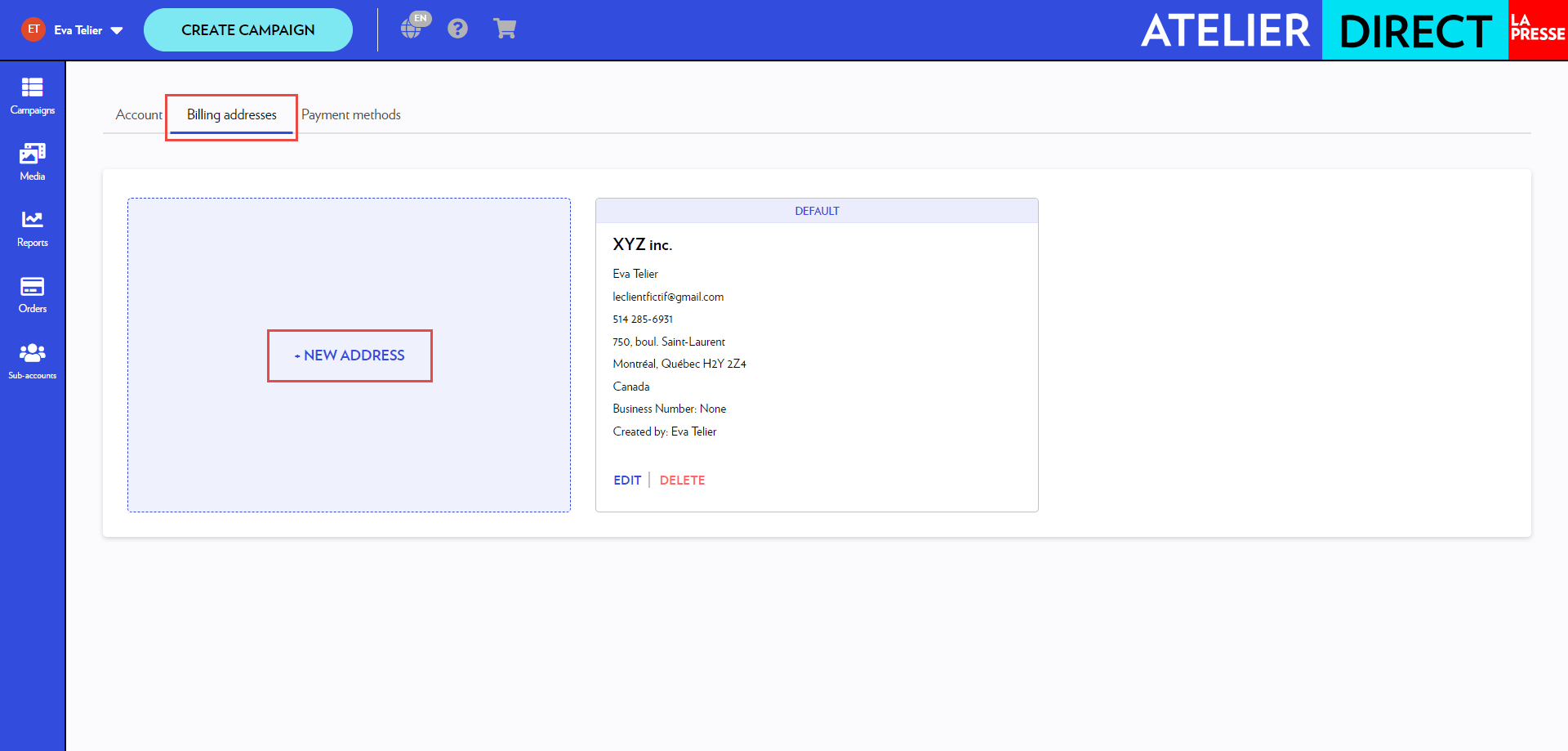Viewport: 1568px width, 751px height.
Task: Click the ET user avatar
Action: point(33,29)
